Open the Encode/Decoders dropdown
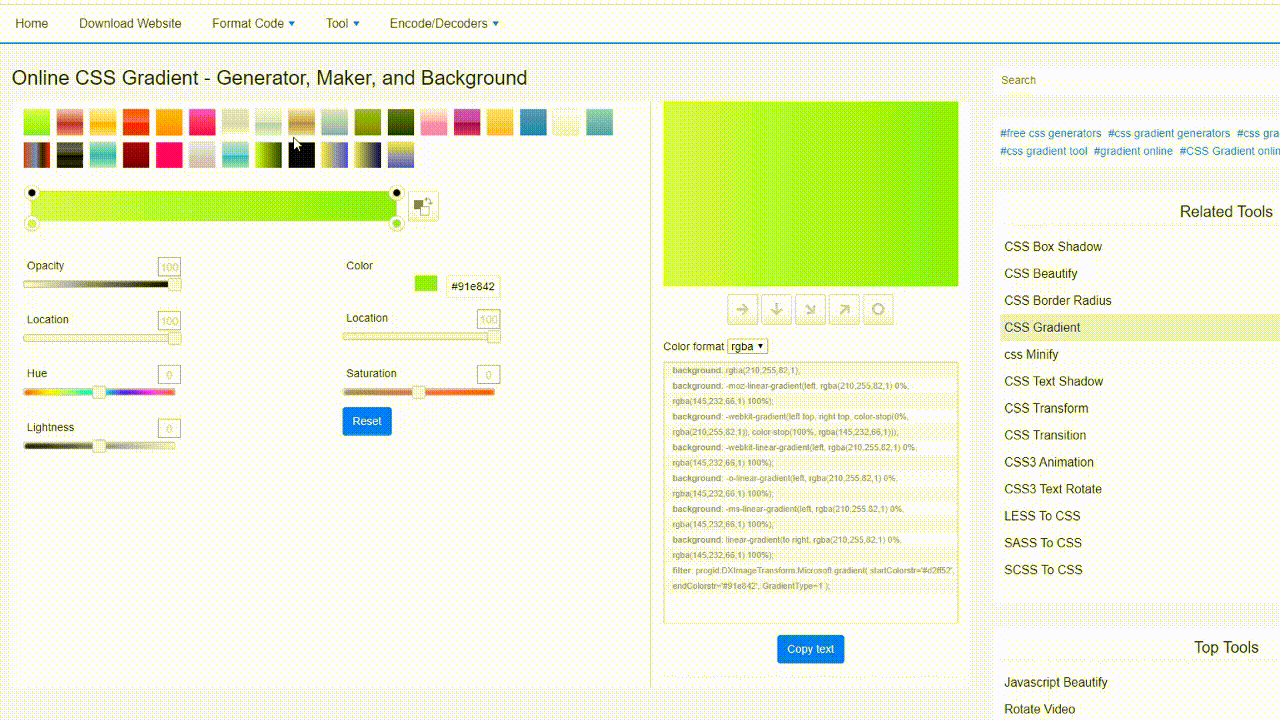Image resolution: width=1280 pixels, height=720 pixels. click(444, 23)
